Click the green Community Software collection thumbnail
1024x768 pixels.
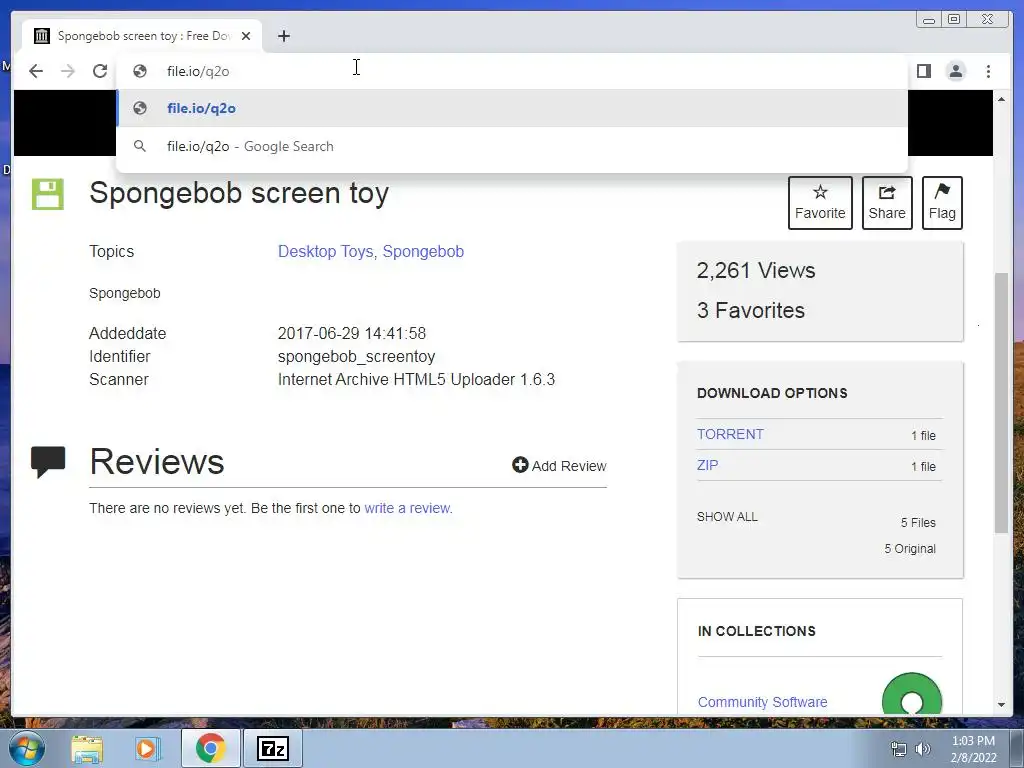[x=912, y=695]
